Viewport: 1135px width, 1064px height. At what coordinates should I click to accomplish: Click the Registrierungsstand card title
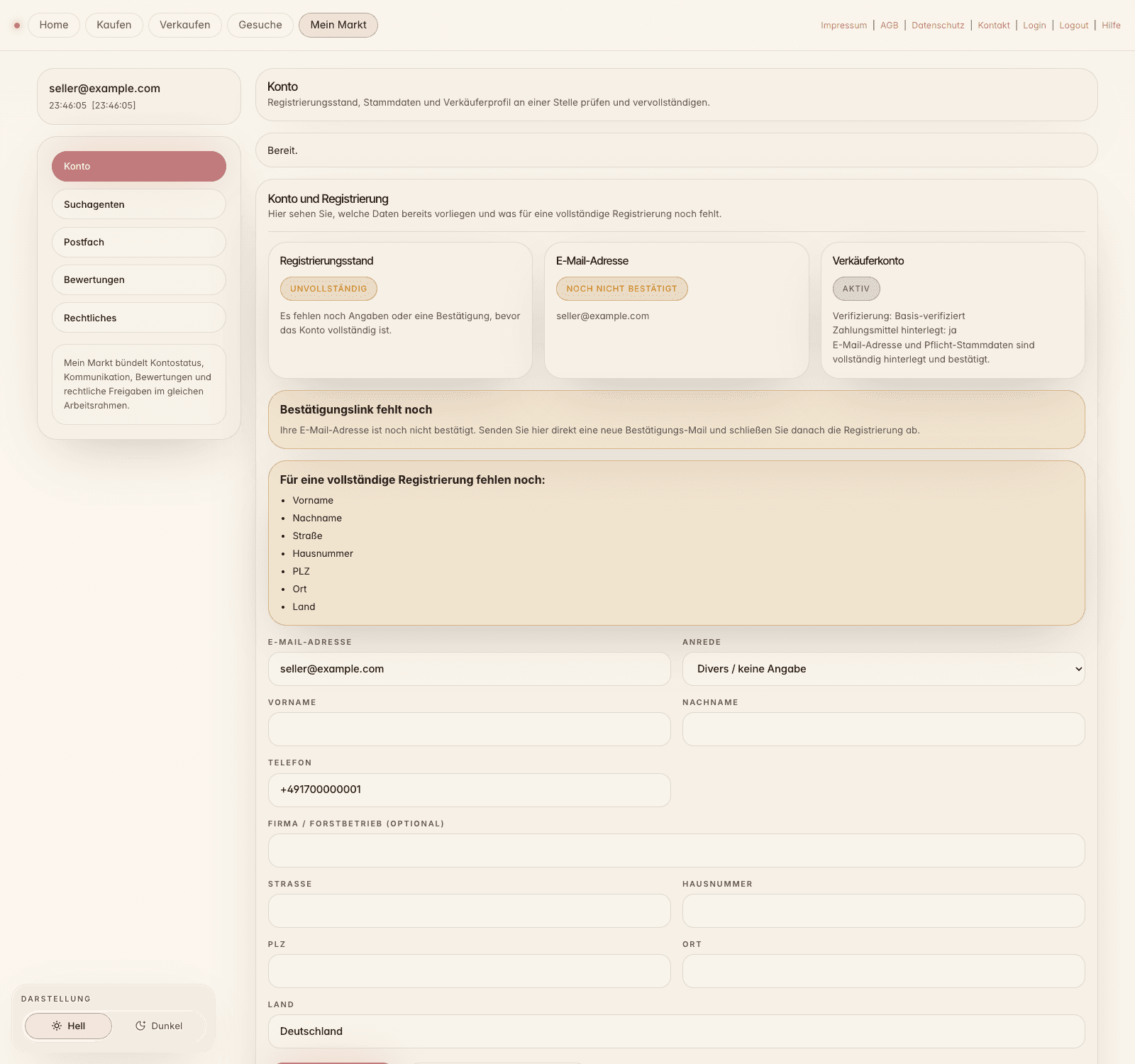(326, 261)
